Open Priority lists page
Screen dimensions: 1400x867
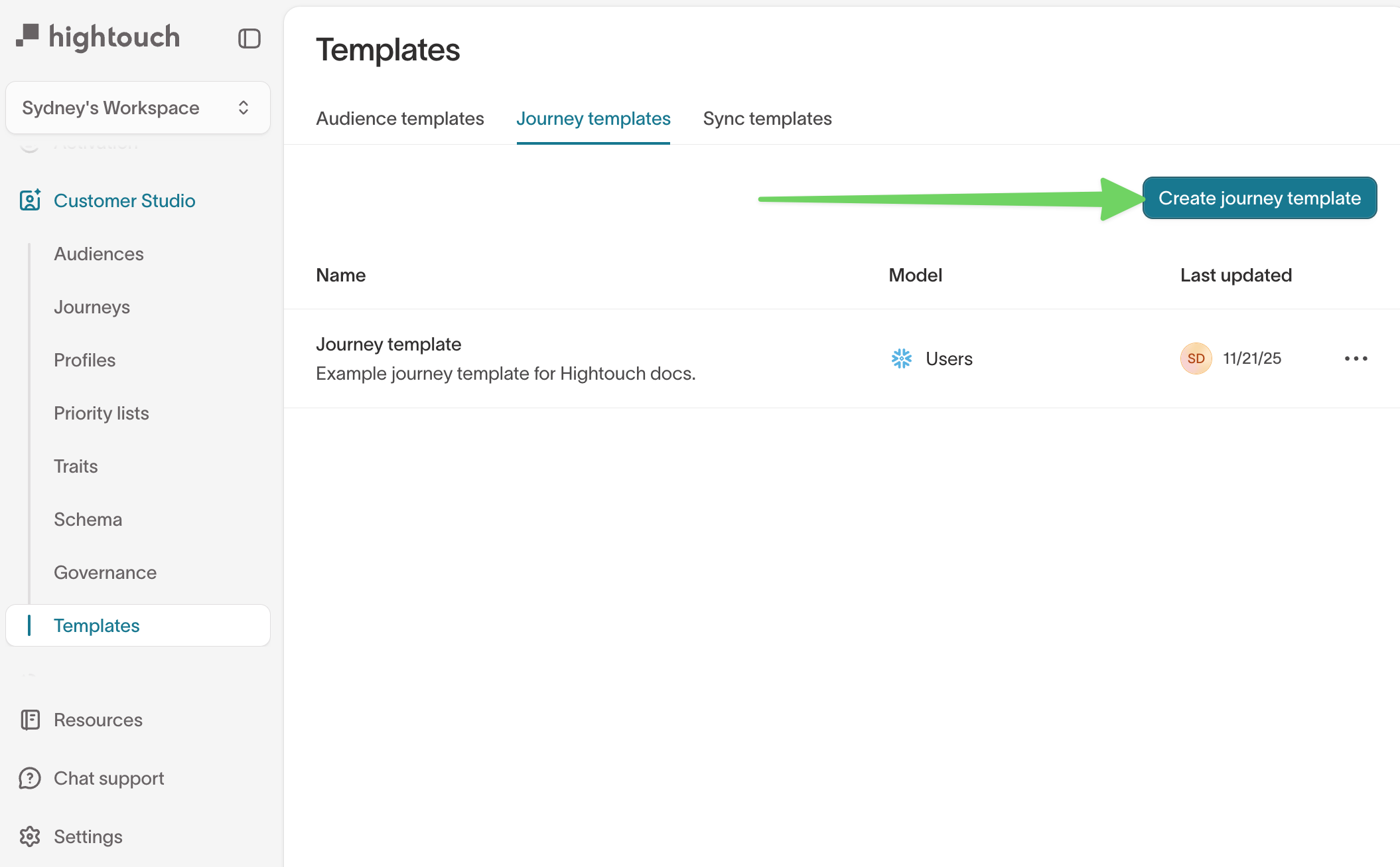(x=102, y=413)
